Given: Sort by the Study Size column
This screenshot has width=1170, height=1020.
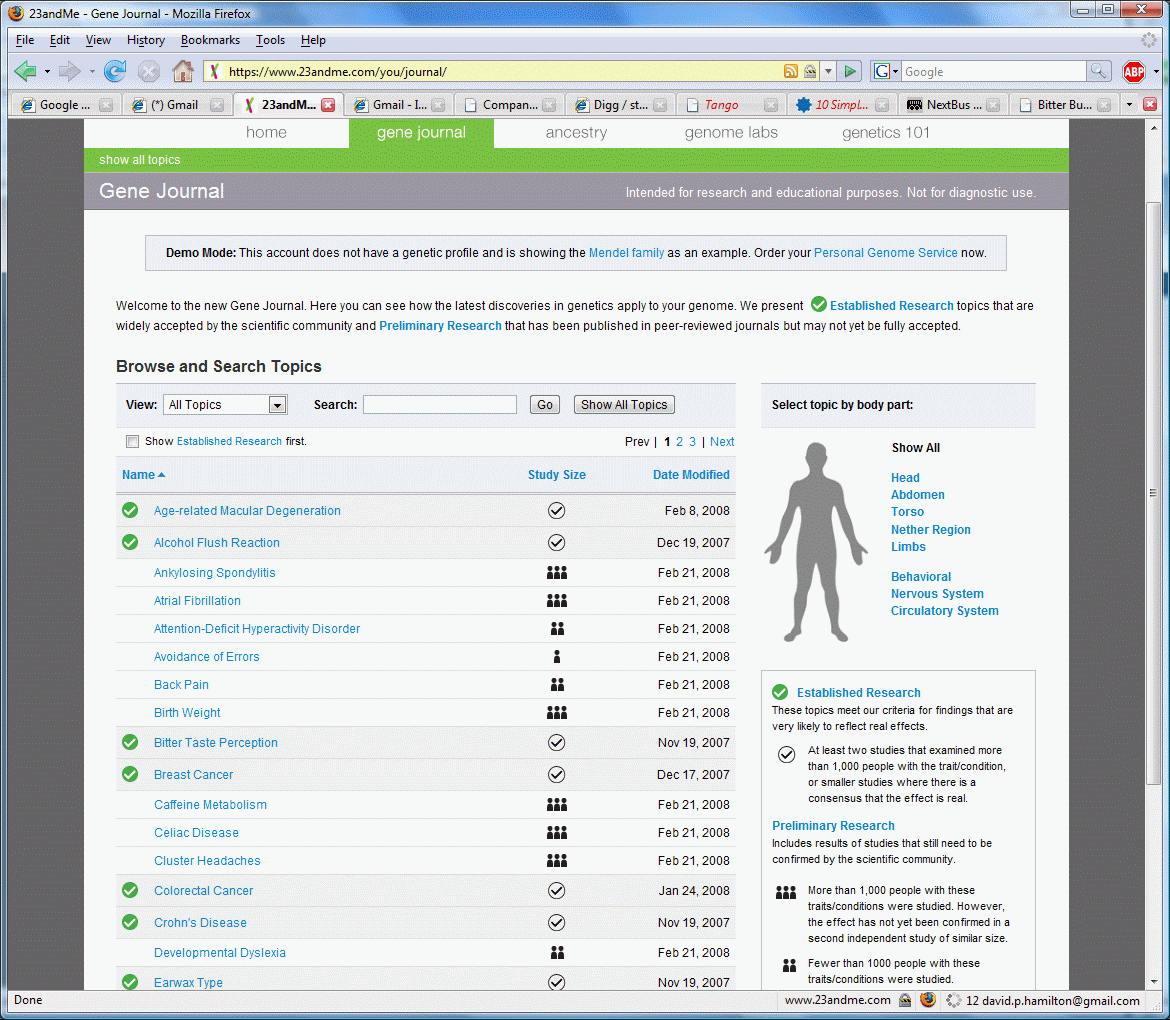Looking at the screenshot, I should [x=557, y=475].
